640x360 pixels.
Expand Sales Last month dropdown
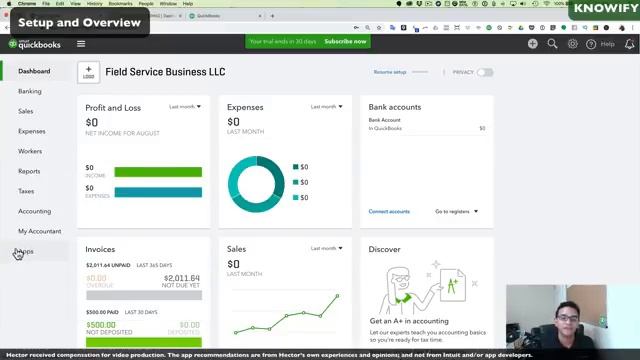click(x=327, y=248)
